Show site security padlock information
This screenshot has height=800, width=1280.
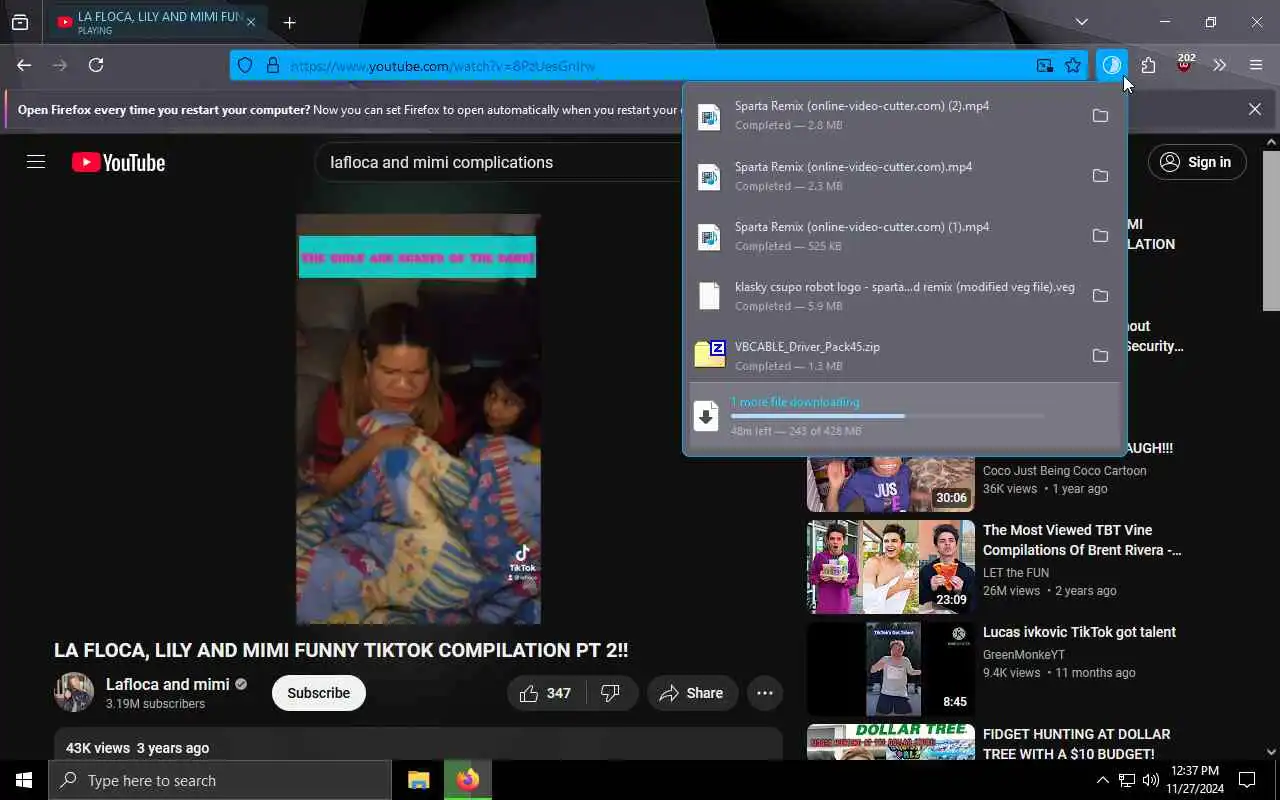tap(272, 66)
